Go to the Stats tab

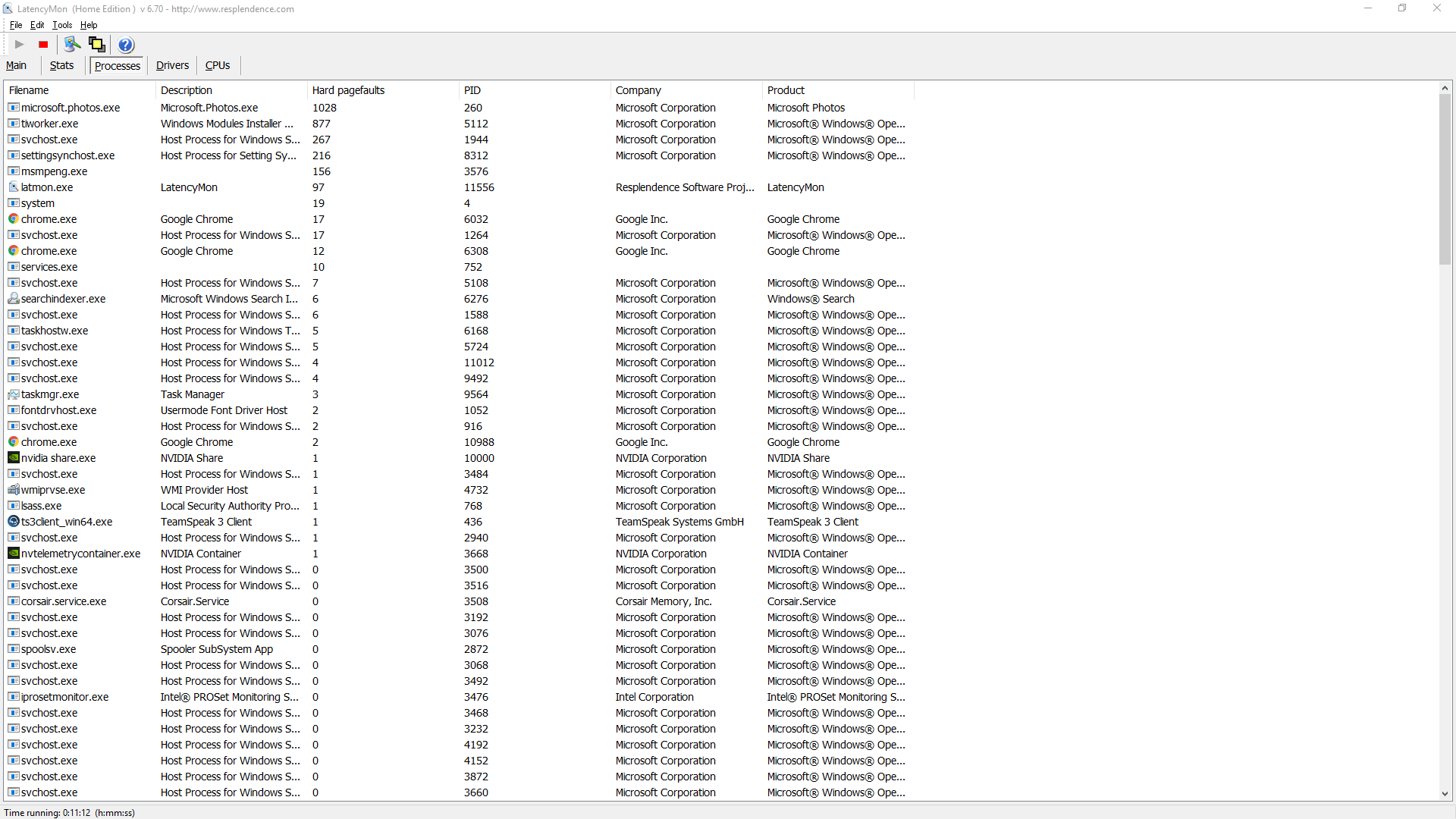[61, 66]
